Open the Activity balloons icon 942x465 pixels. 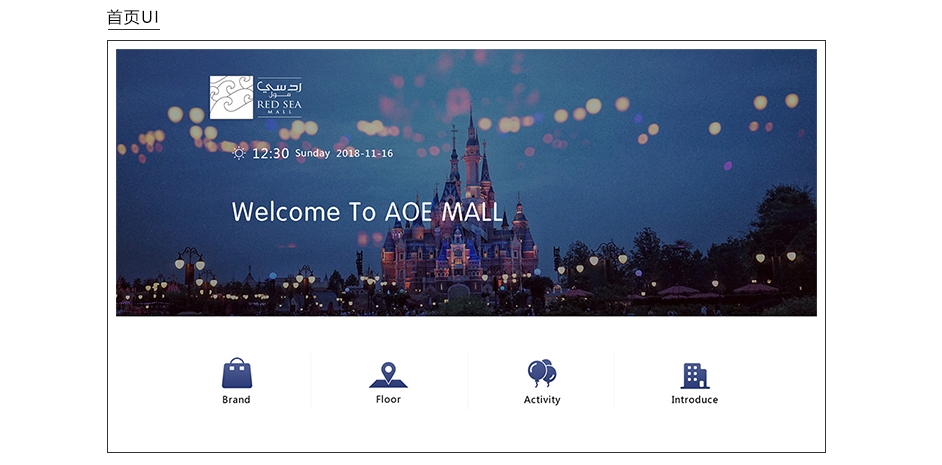click(x=541, y=373)
